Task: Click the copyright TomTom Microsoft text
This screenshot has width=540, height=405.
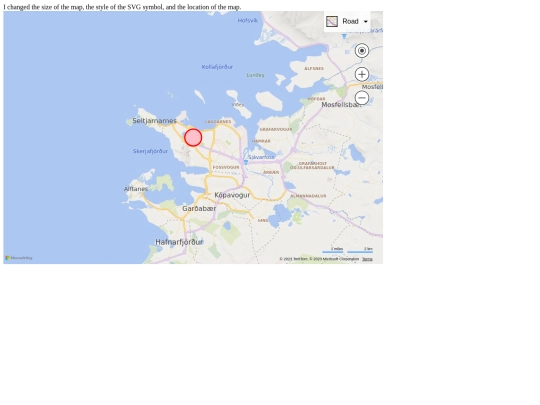Action: point(319,259)
